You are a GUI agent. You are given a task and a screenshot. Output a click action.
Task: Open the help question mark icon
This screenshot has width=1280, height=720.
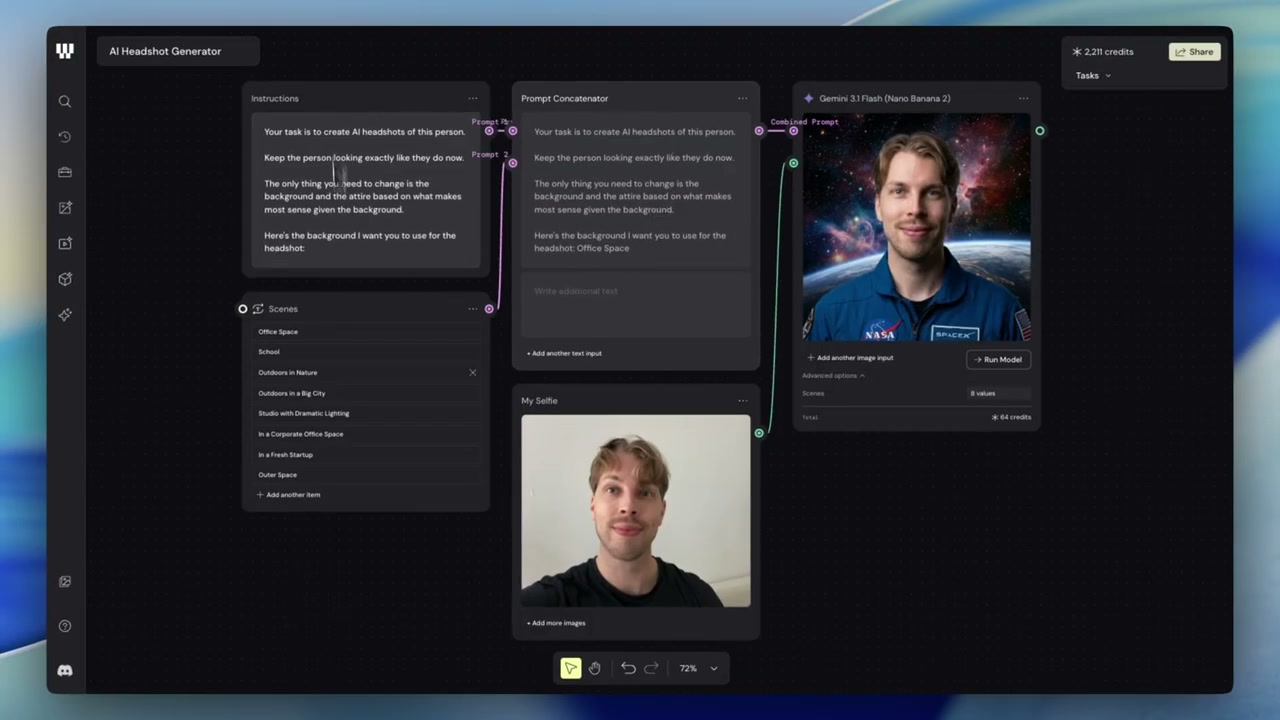pos(65,626)
